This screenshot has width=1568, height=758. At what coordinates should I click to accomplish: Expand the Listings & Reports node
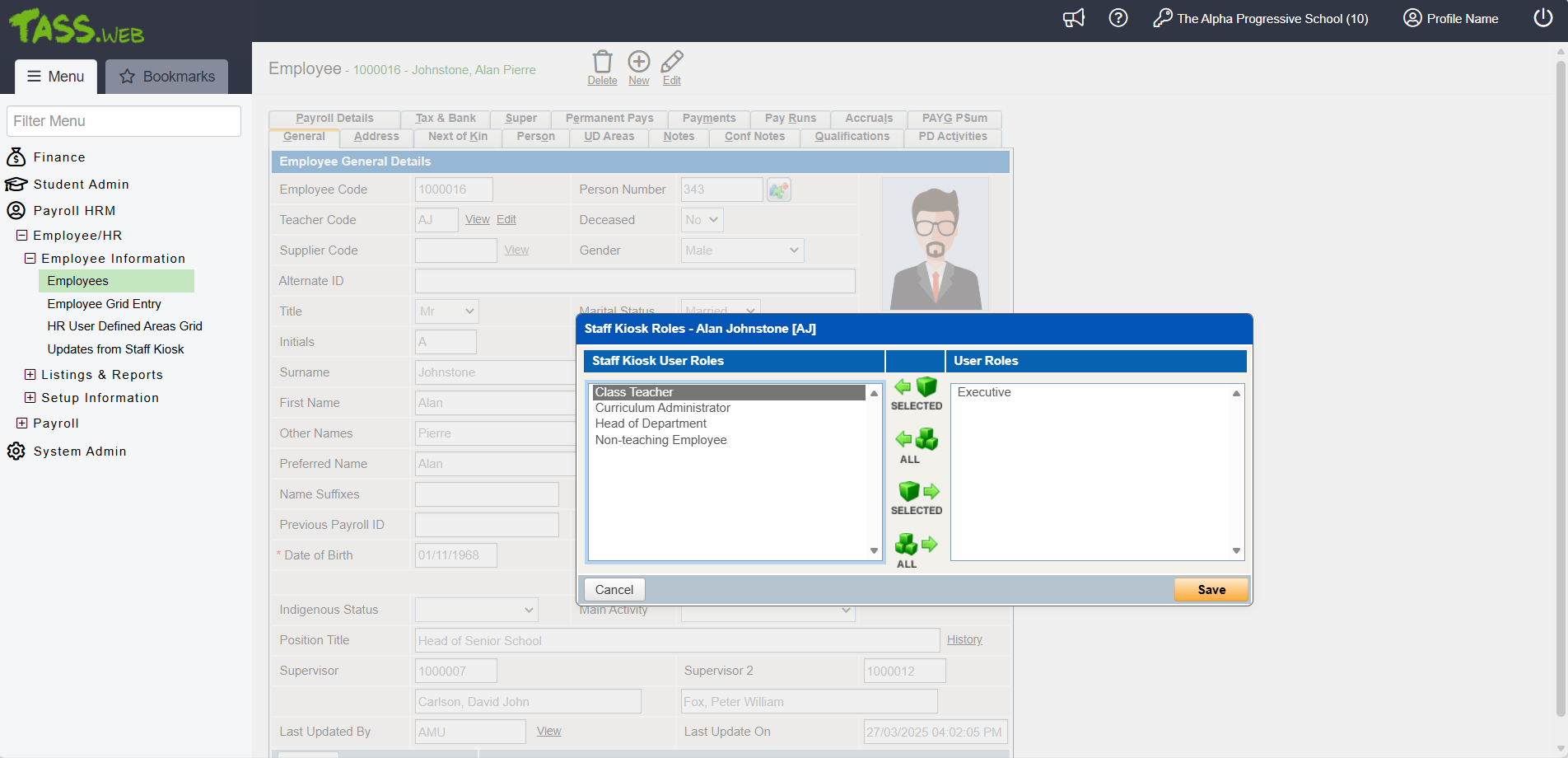tap(30, 375)
